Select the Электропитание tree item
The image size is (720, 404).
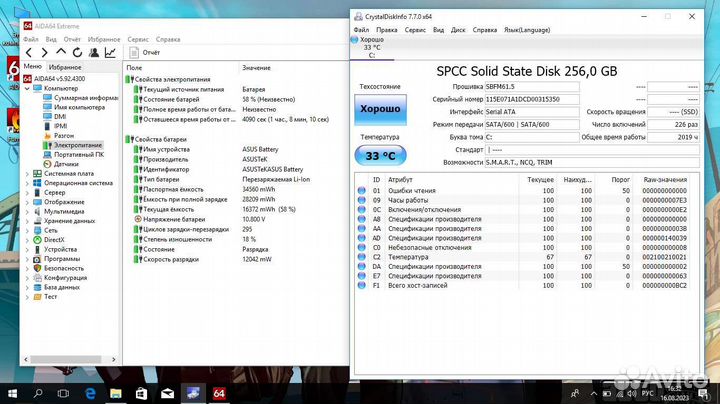[x=73, y=145]
